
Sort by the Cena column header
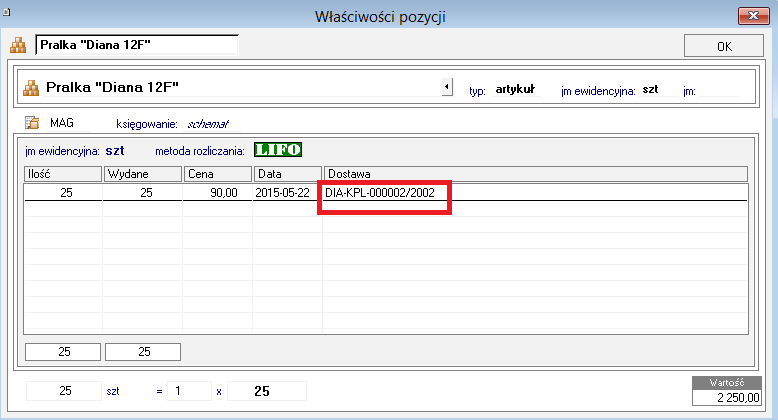218,174
